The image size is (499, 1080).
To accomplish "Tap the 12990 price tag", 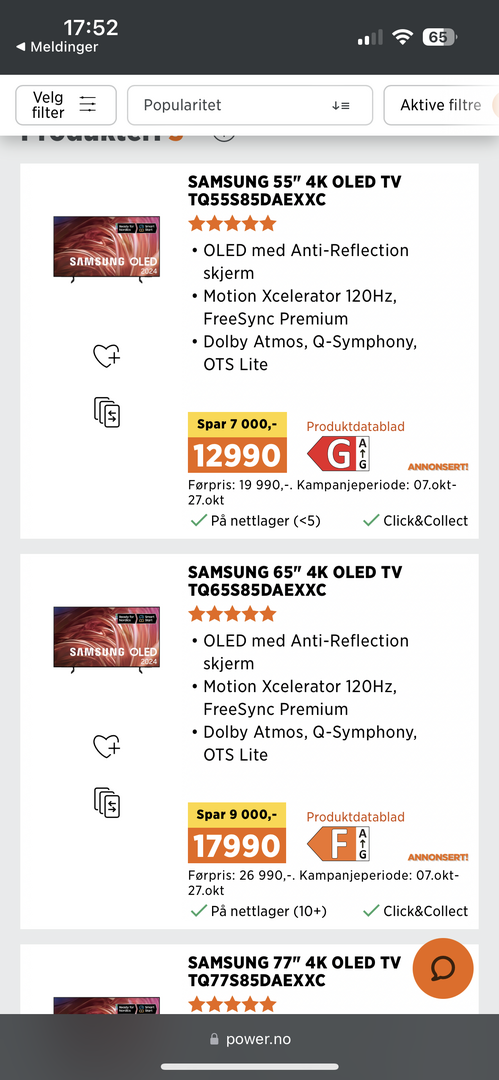I will pyautogui.click(x=237, y=455).
